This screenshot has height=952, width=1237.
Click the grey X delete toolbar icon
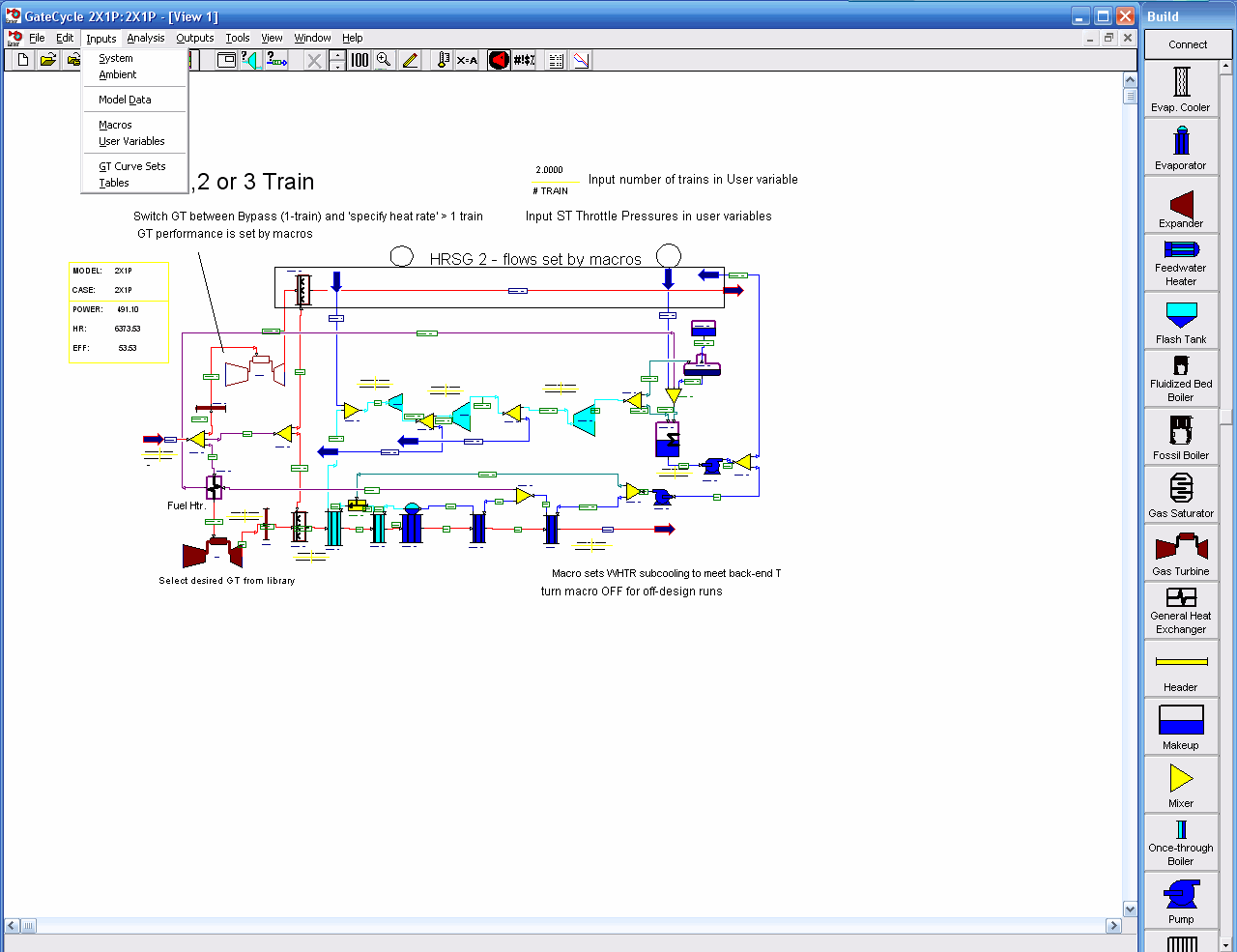tap(314, 60)
